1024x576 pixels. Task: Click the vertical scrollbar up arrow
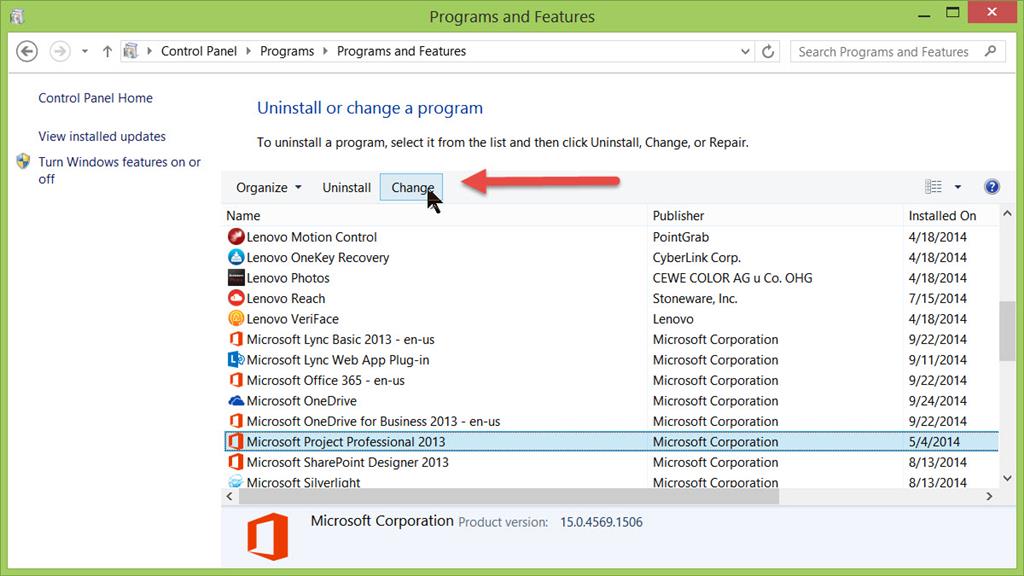point(1007,214)
